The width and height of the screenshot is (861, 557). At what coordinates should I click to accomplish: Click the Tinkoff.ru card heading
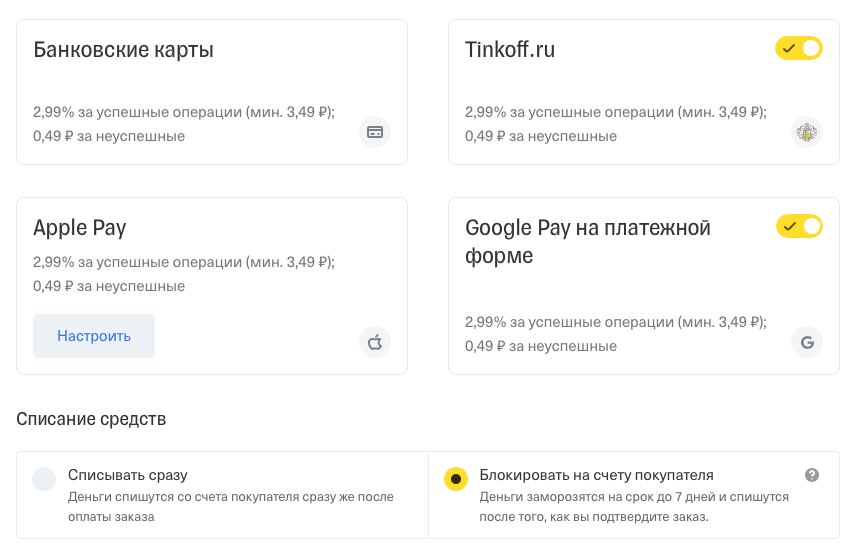tap(510, 49)
